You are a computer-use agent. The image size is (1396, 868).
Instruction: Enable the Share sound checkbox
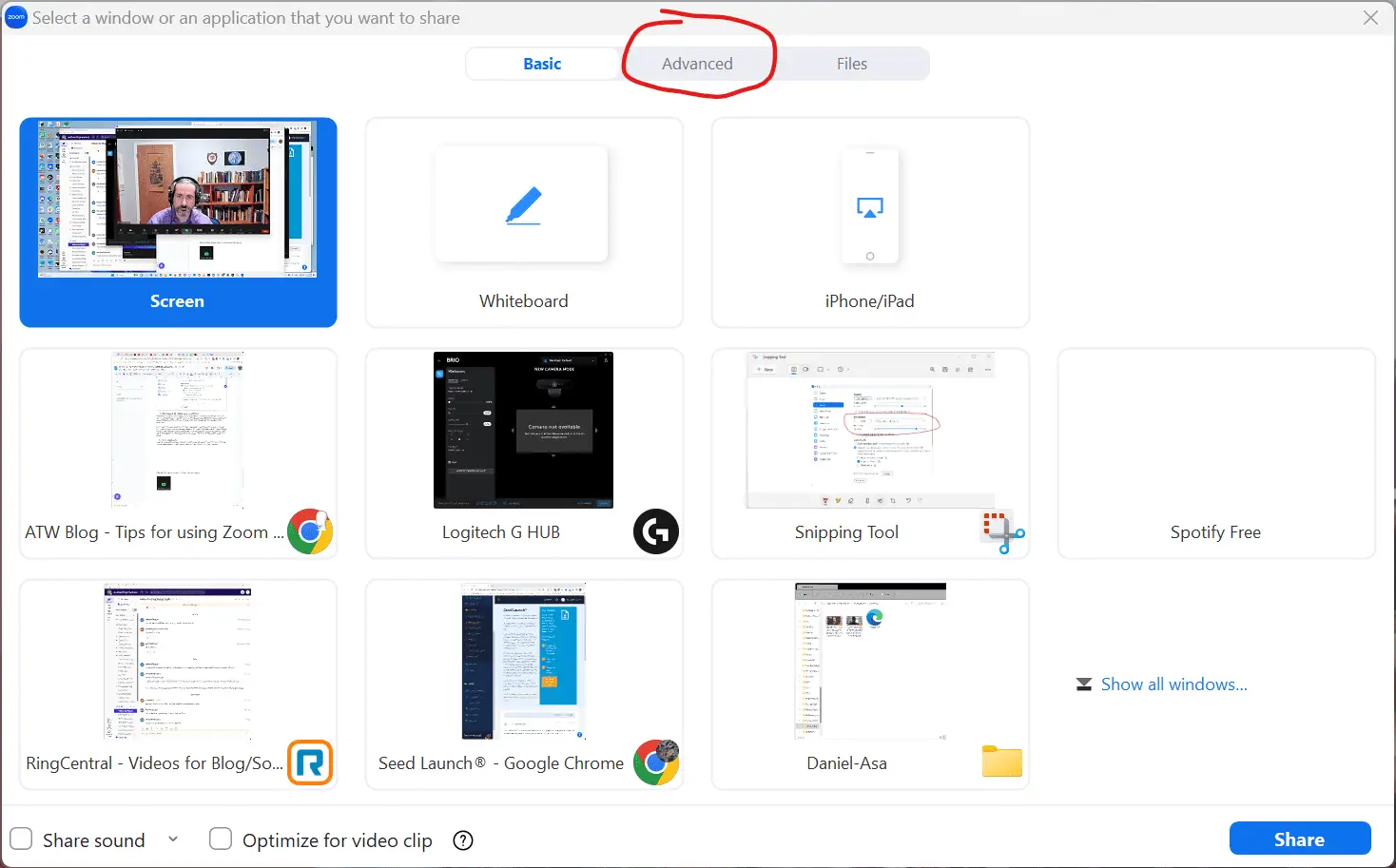(x=21, y=839)
